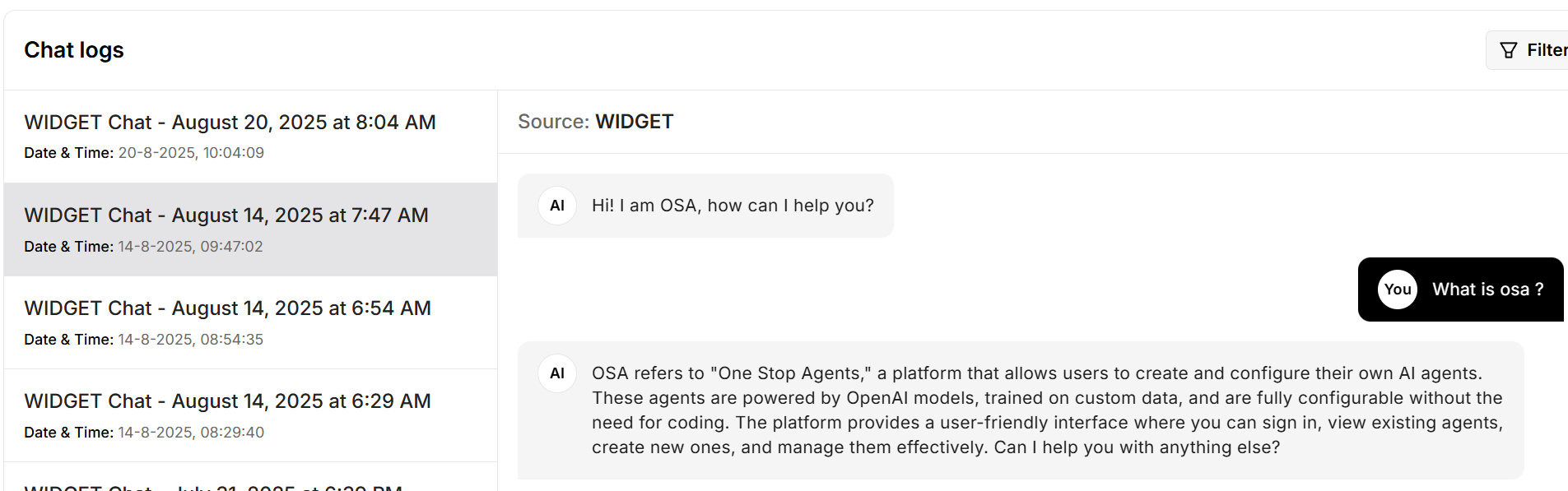Image resolution: width=1568 pixels, height=491 pixels.
Task: Select the partially visible July 21 chat
Action: pyautogui.click(x=212, y=486)
